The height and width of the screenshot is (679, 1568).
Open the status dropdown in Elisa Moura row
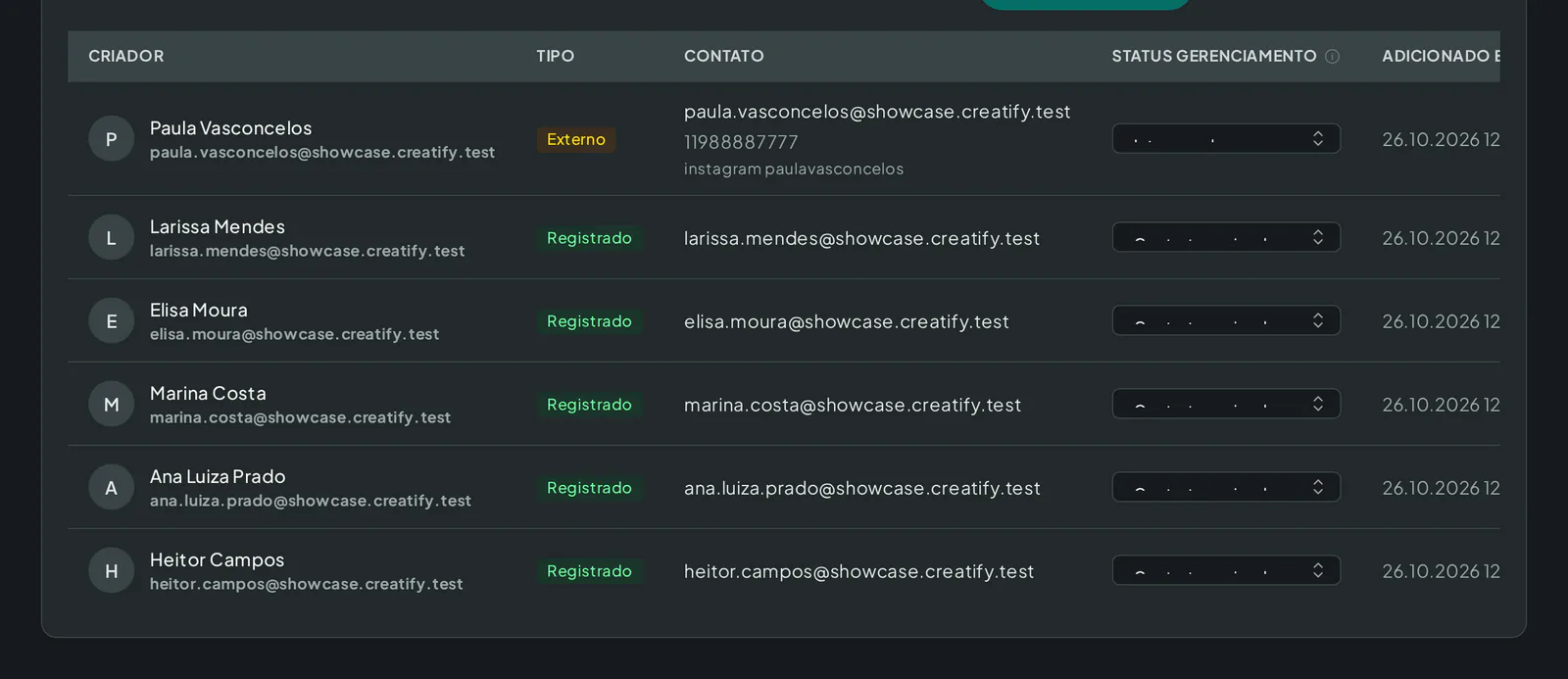click(x=1226, y=321)
